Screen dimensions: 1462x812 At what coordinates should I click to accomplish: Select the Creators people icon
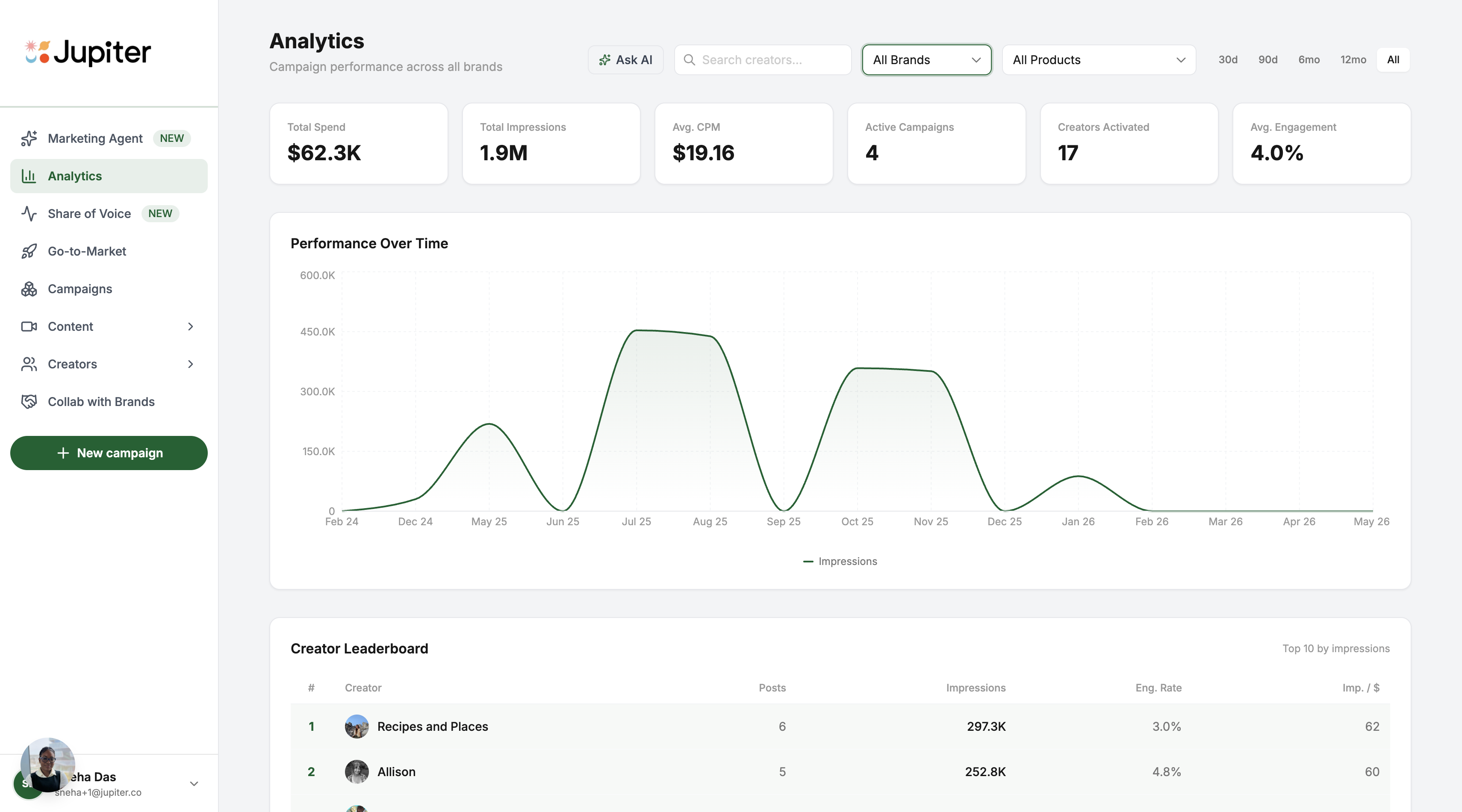coord(29,364)
